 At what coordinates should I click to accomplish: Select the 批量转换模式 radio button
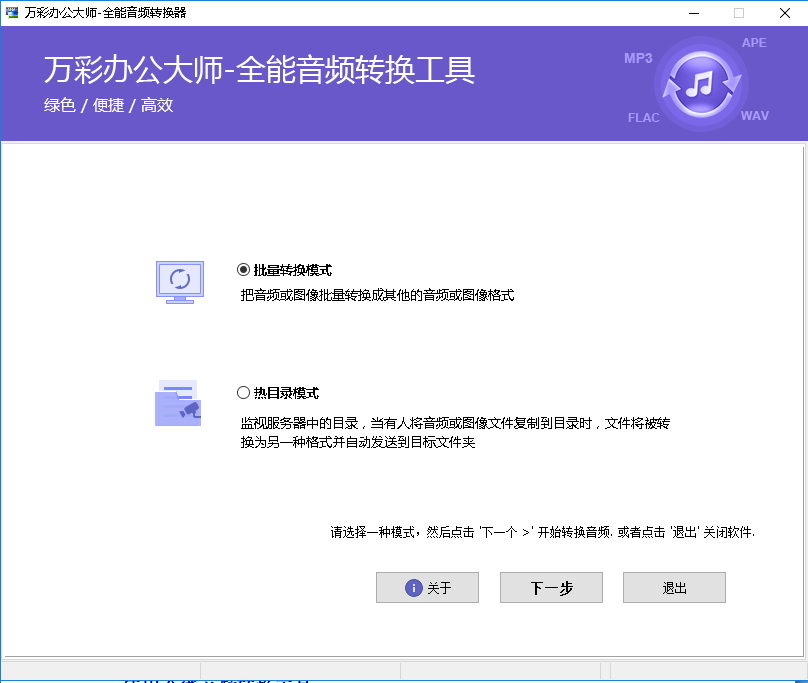(x=243, y=270)
